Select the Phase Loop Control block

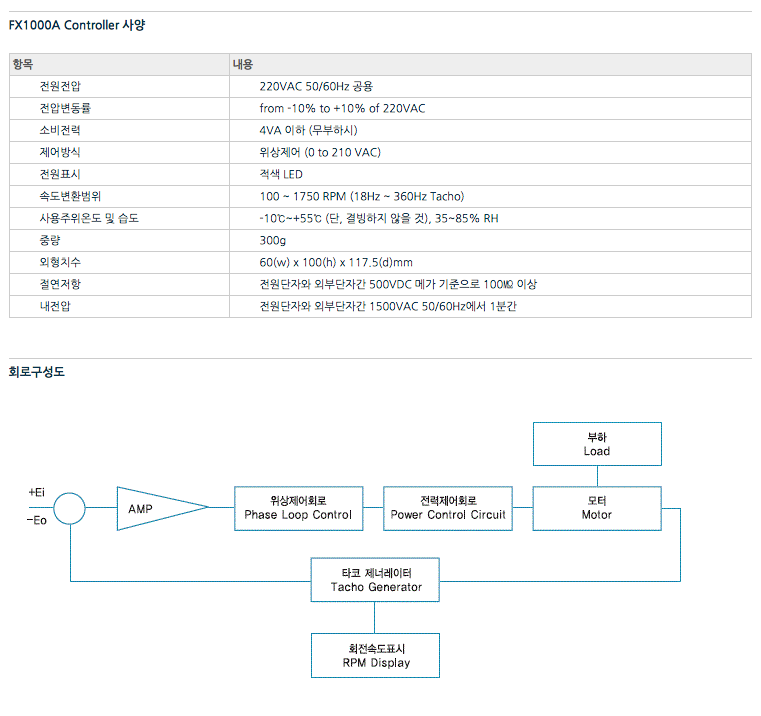(x=298, y=508)
